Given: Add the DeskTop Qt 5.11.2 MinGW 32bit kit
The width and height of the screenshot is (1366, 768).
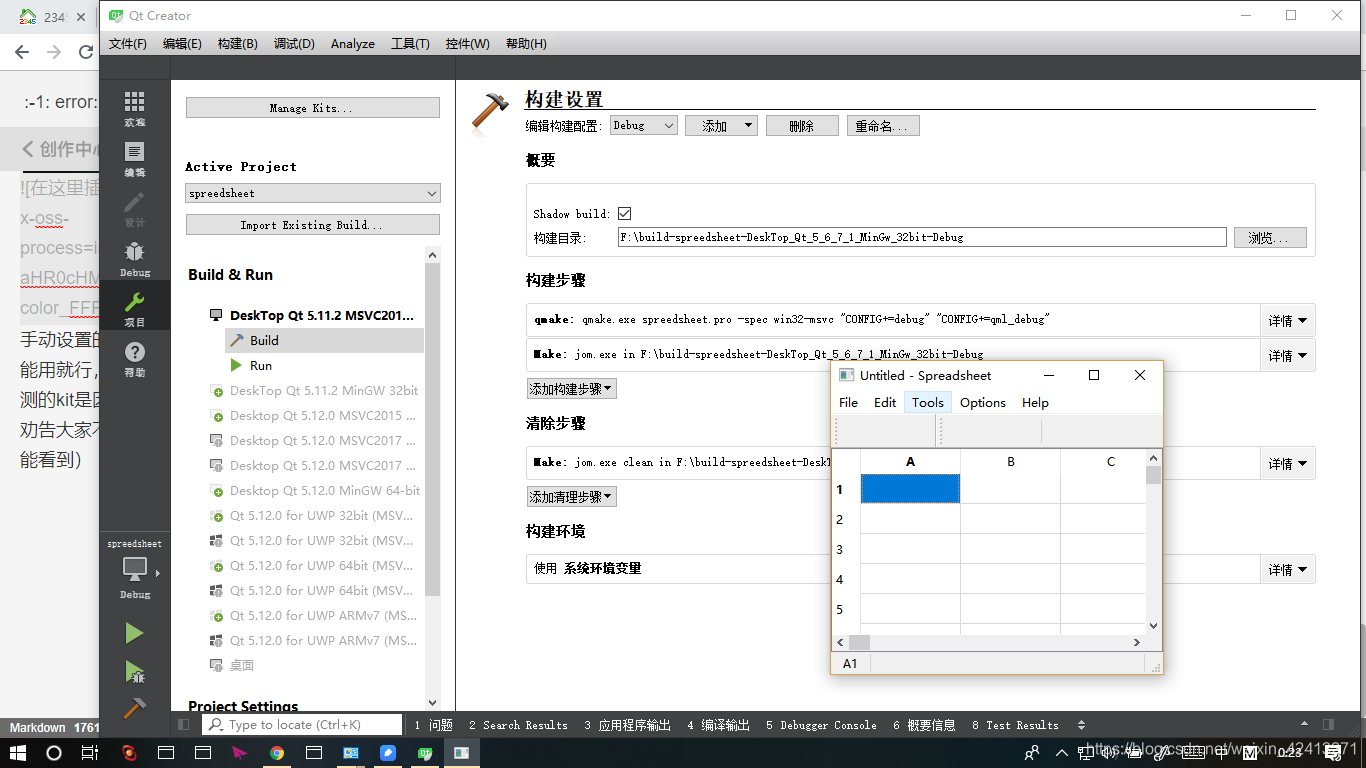Looking at the screenshot, I should click(x=314, y=390).
